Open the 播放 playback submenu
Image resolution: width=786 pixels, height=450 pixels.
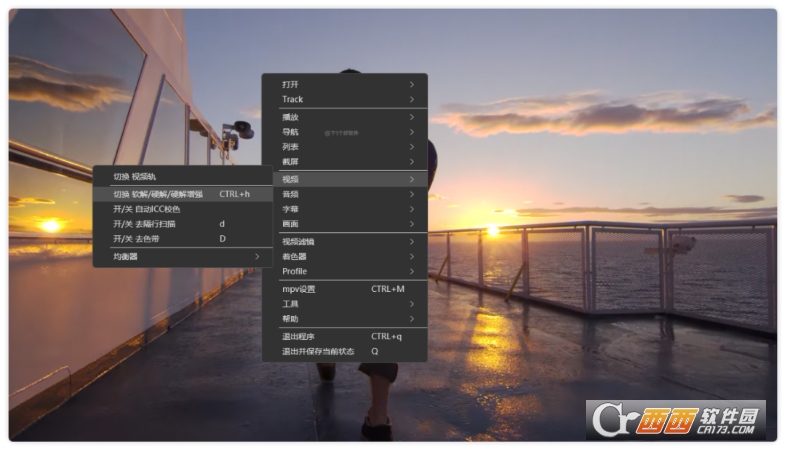pos(344,117)
